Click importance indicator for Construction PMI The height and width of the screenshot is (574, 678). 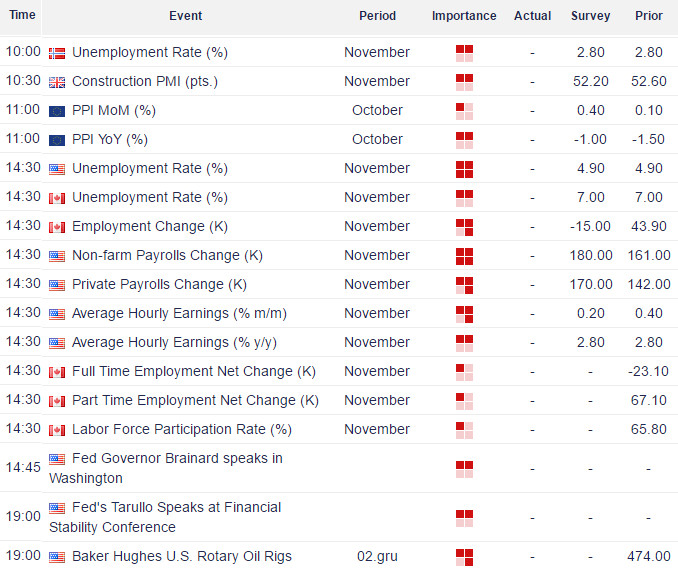point(464,81)
